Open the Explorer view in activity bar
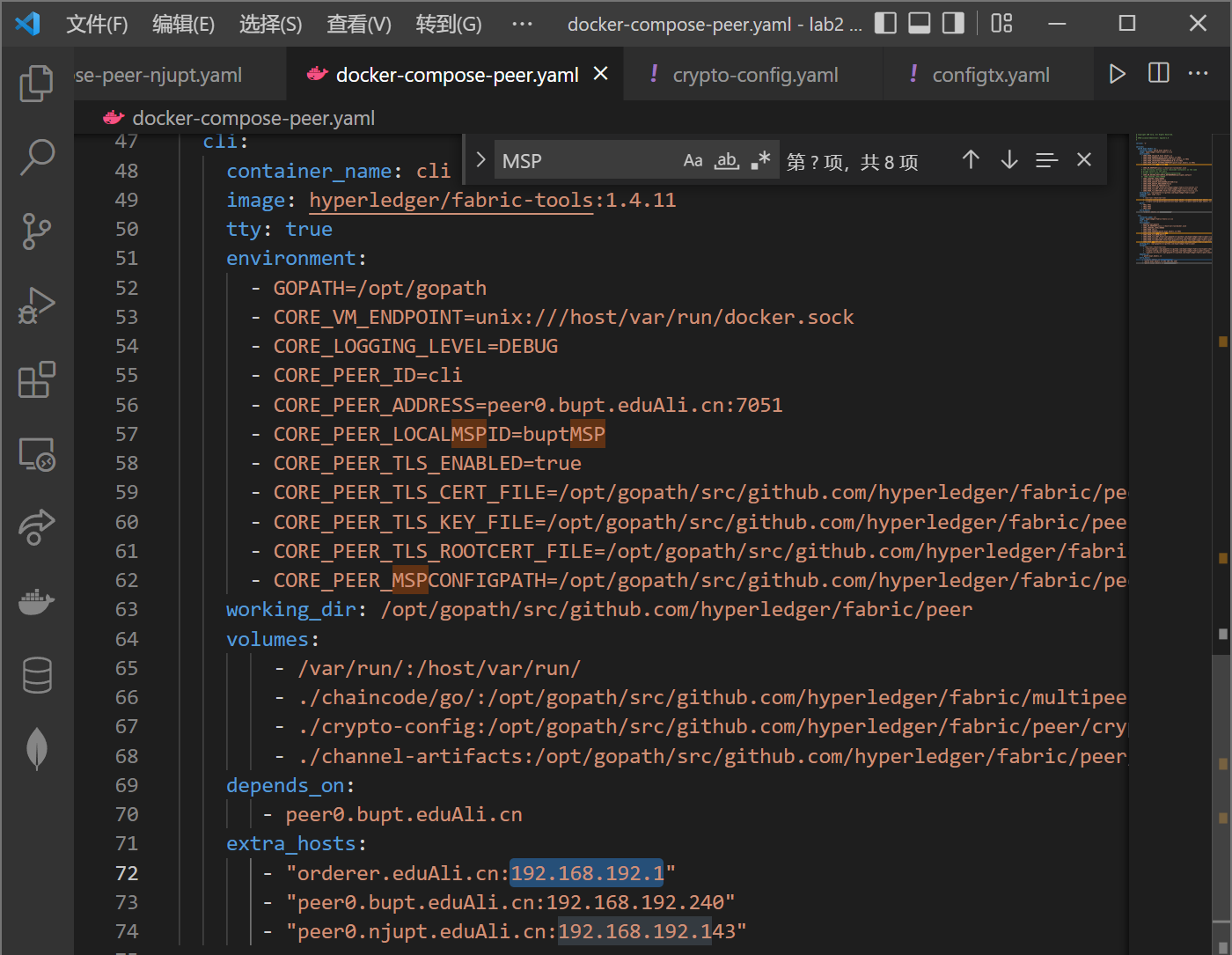The image size is (1232, 955). (x=36, y=84)
